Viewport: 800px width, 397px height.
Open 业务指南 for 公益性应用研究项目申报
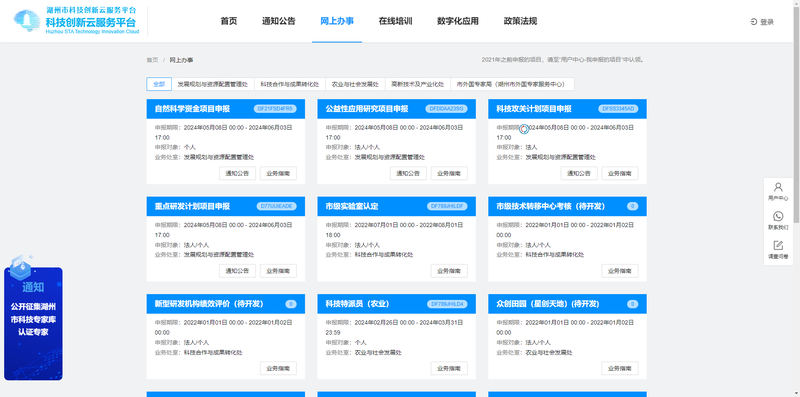tap(449, 173)
